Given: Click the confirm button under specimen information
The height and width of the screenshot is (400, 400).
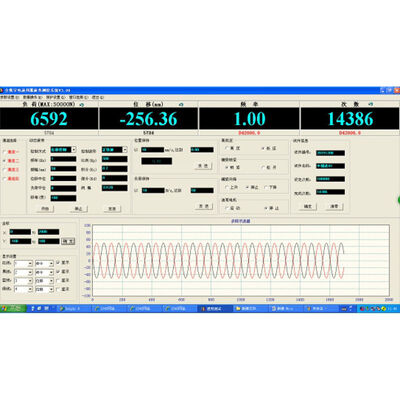Looking at the screenshot, I should pyautogui.click(x=308, y=207).
